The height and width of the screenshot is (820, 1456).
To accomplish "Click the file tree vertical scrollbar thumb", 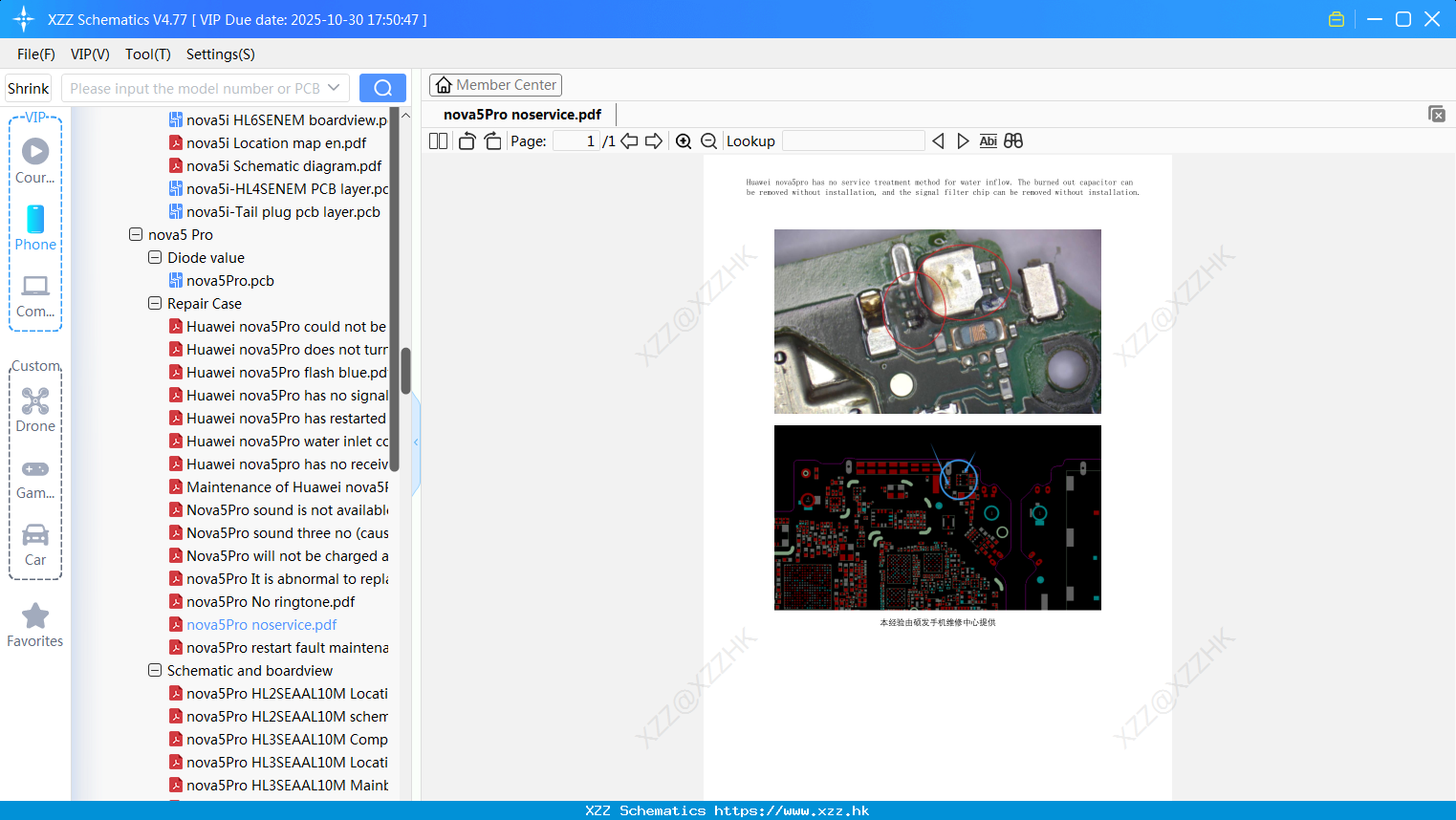I will click(405, 371).
